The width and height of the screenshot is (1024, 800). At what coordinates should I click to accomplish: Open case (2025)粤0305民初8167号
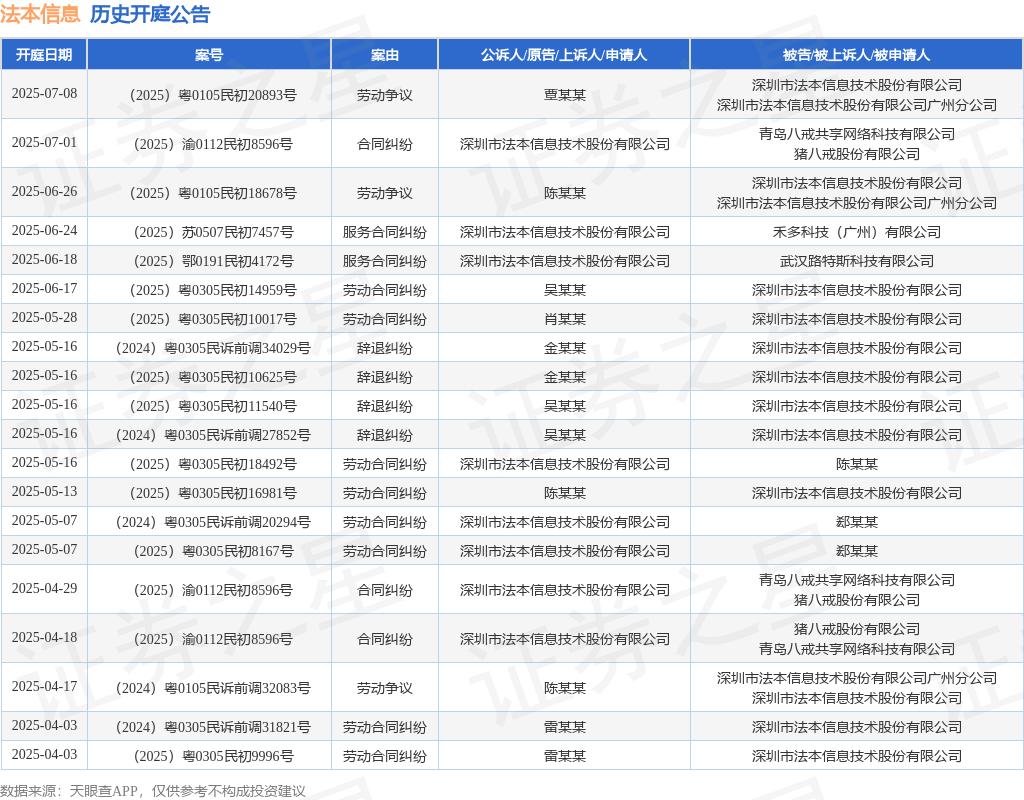(x=209, y=551)
